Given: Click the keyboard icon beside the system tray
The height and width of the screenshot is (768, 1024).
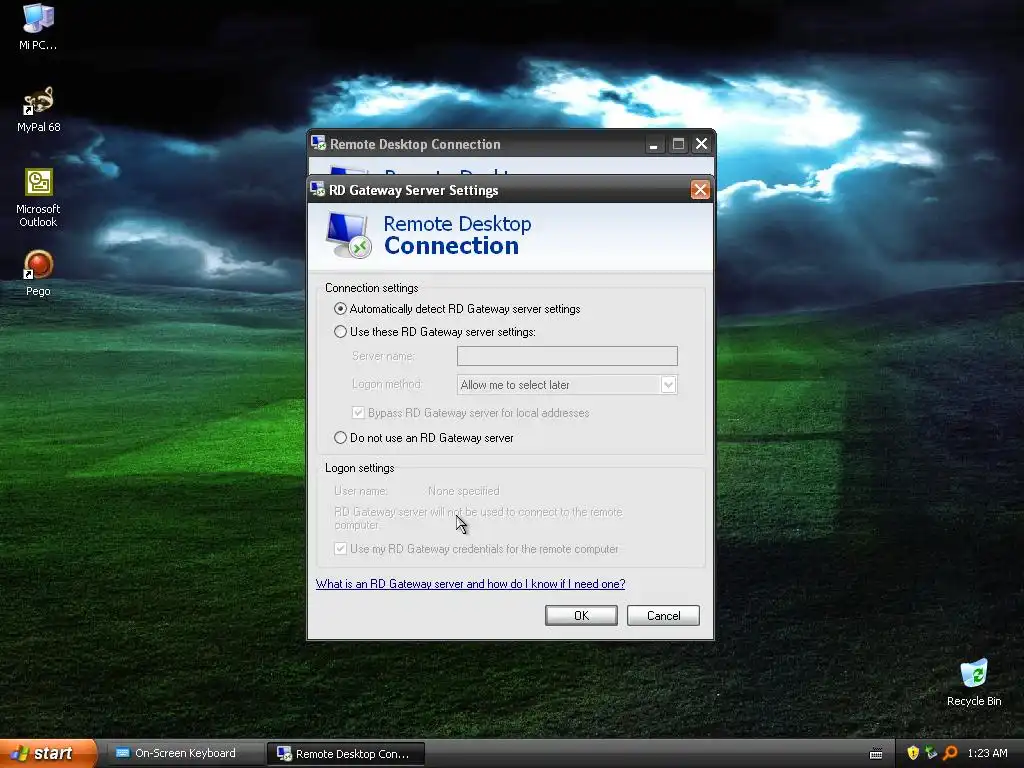Looking at the screenshot, I should 876,754.
